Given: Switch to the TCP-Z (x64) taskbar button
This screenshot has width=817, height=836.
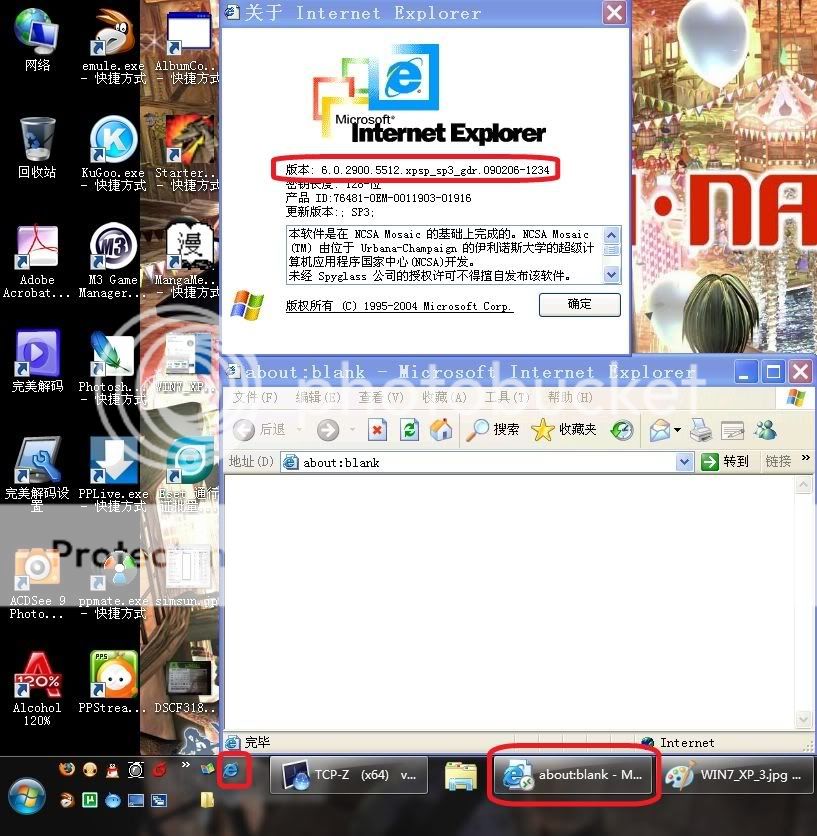Looking at the screenshot, I should click(349, 775).
